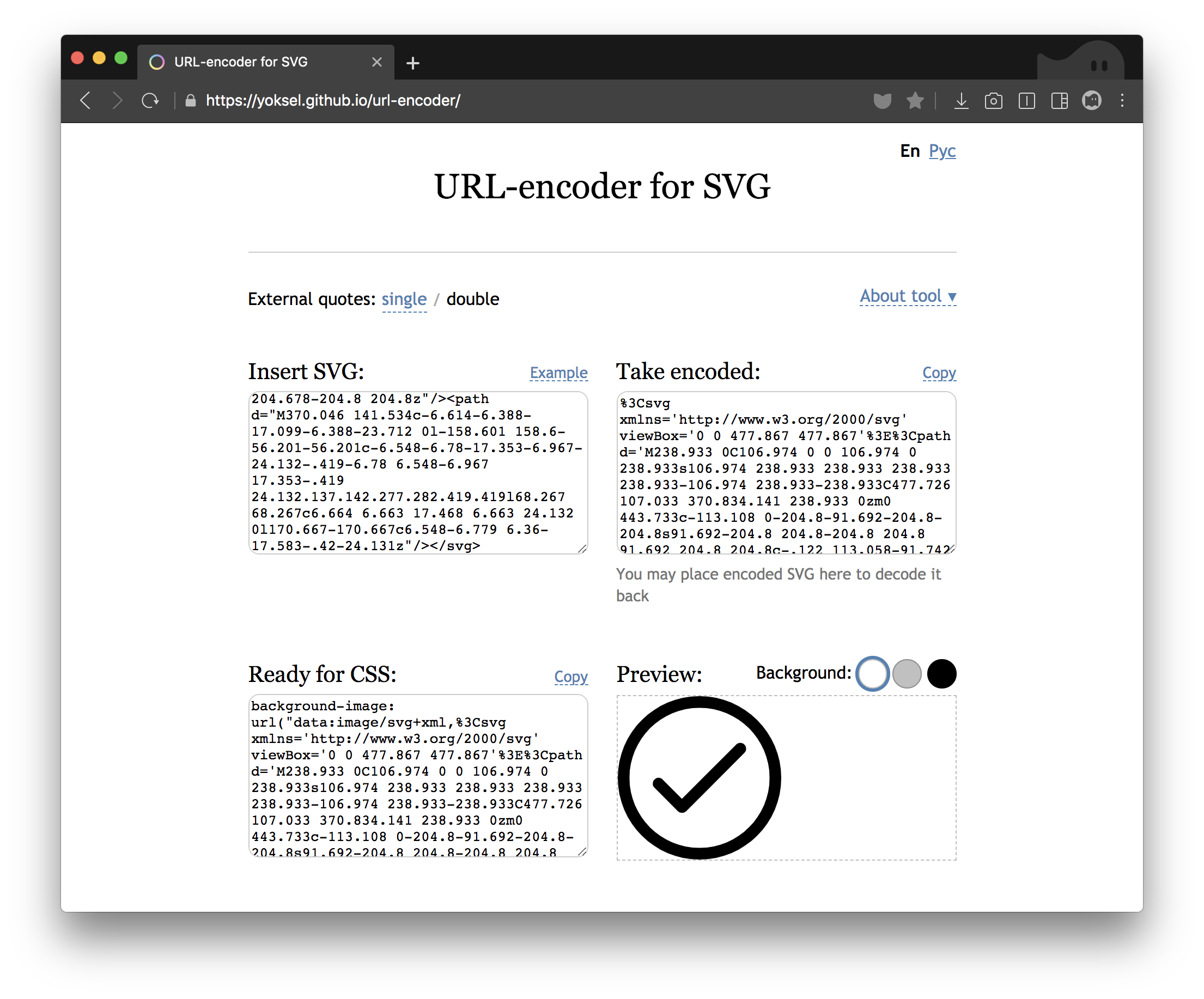Click the reload page icon

150,101
